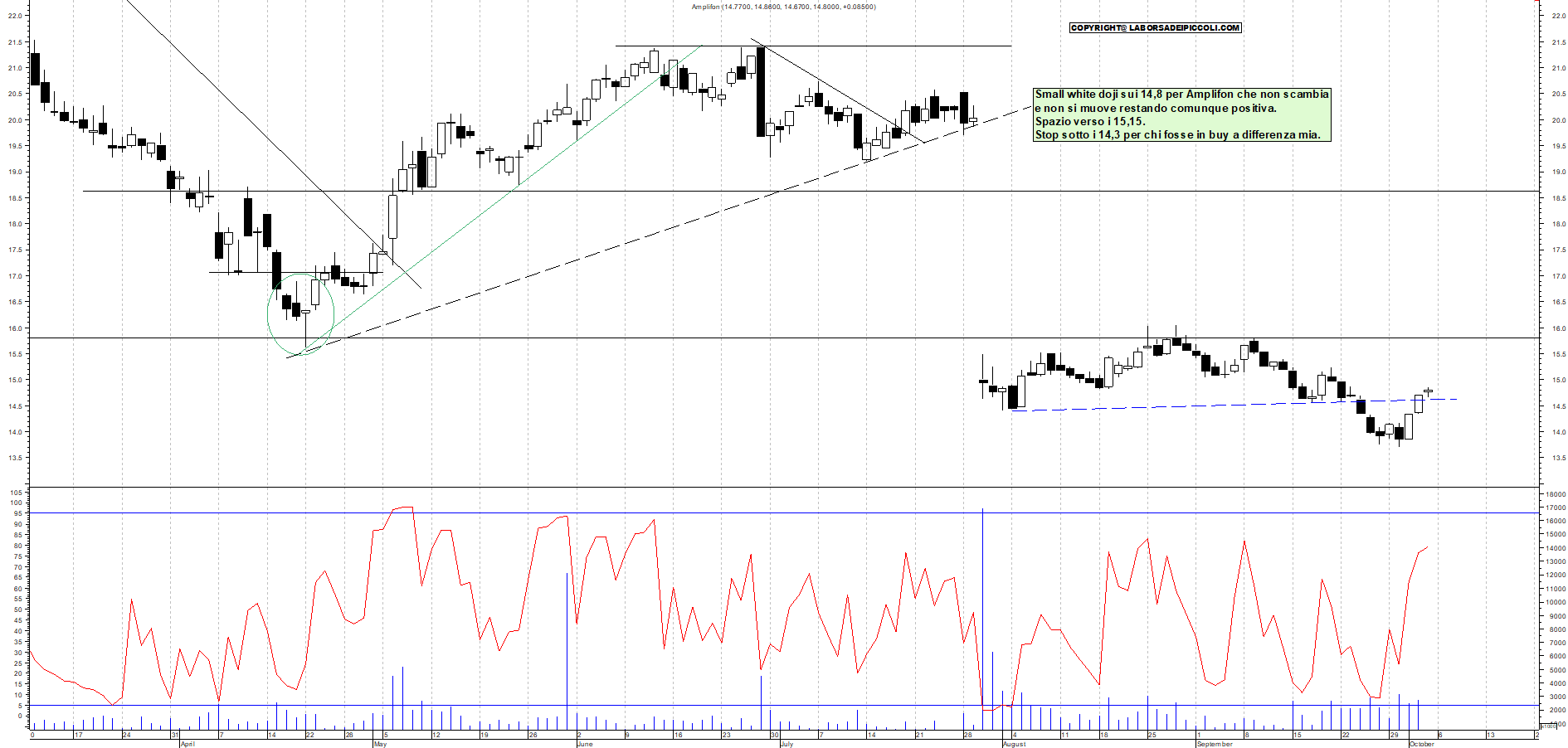The image size is (1568, 748).
Task: Click the June month label on time axis
Action: click(585, 744)
